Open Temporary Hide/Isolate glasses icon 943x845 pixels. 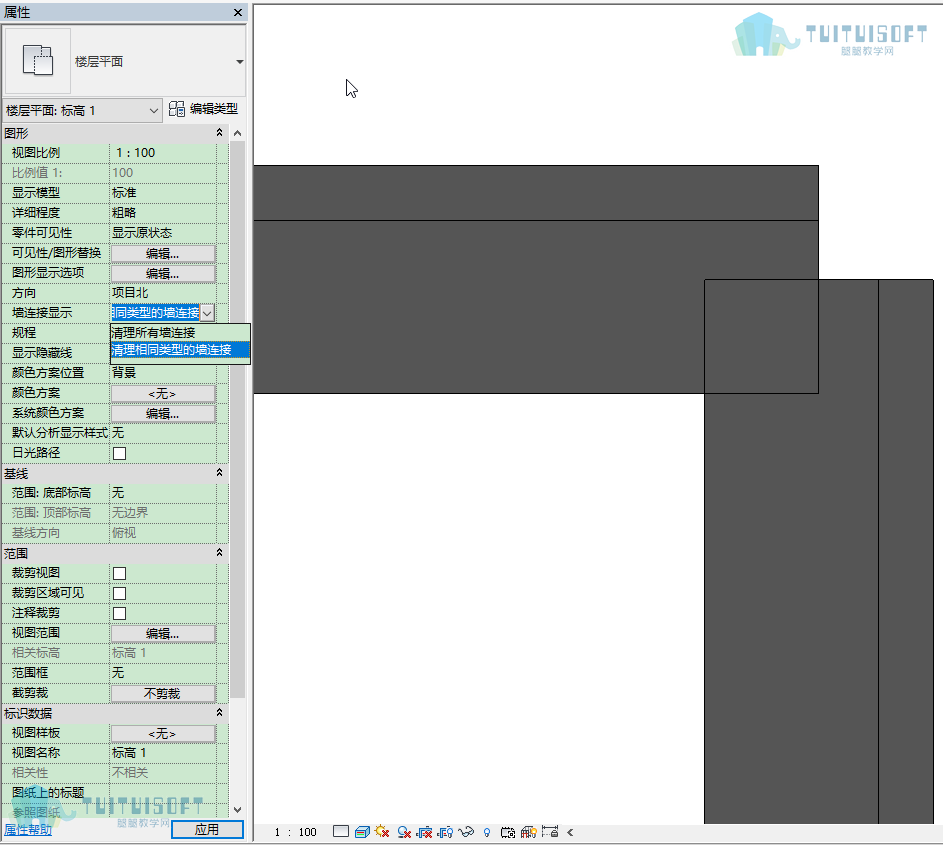tap(466, 832)
